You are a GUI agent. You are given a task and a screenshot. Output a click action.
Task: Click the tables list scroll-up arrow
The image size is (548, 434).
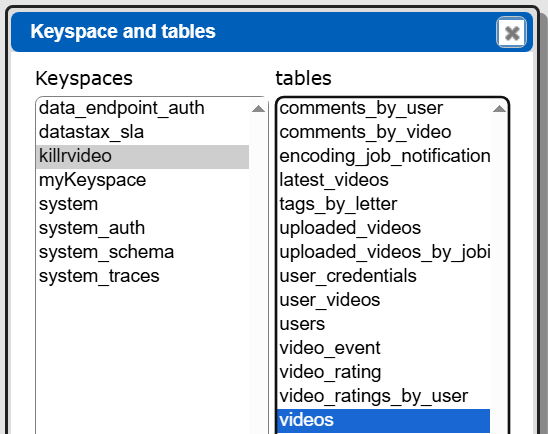pyautogui.click(x=499, y=109)
